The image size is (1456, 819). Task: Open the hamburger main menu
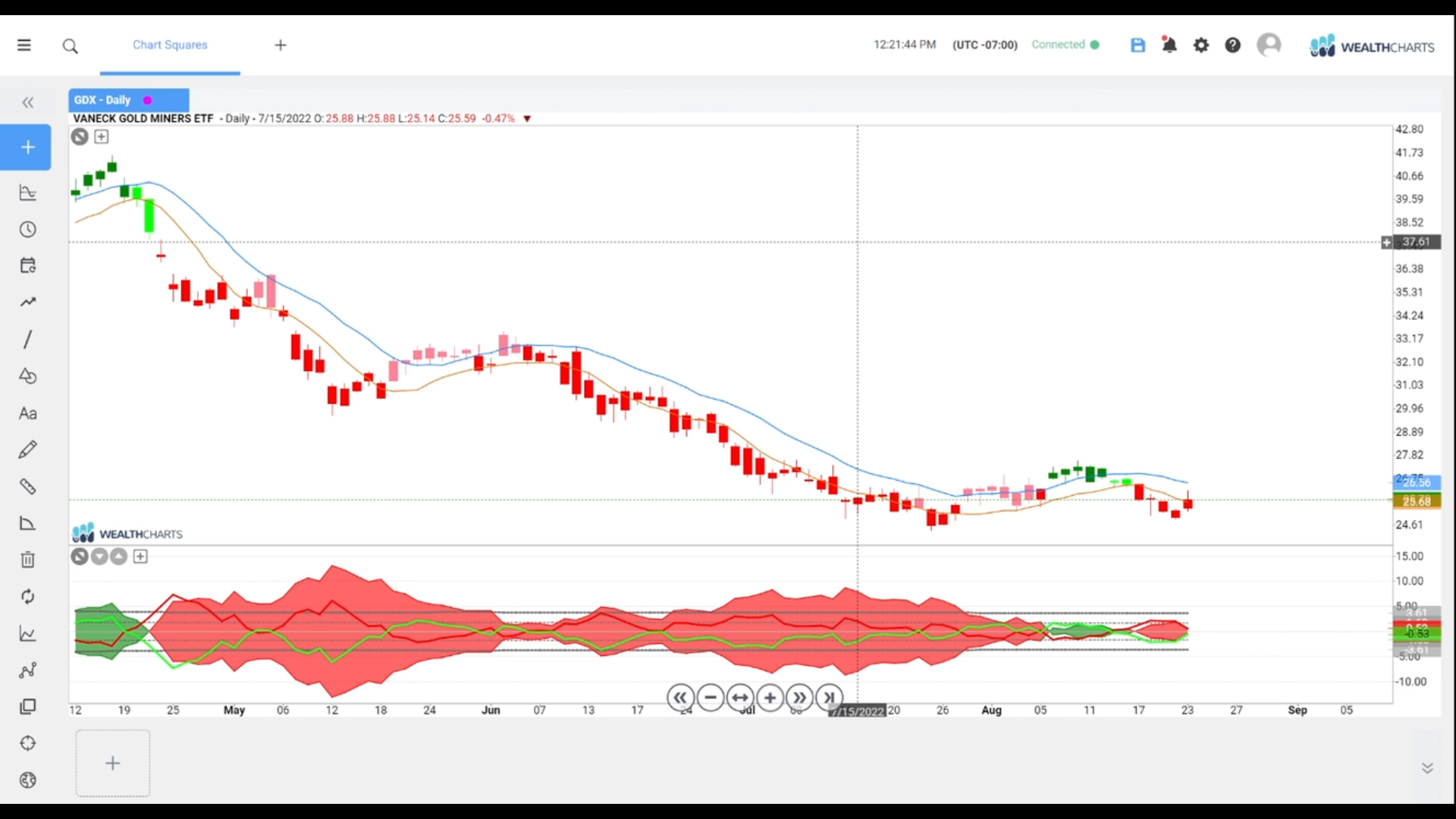24,45
